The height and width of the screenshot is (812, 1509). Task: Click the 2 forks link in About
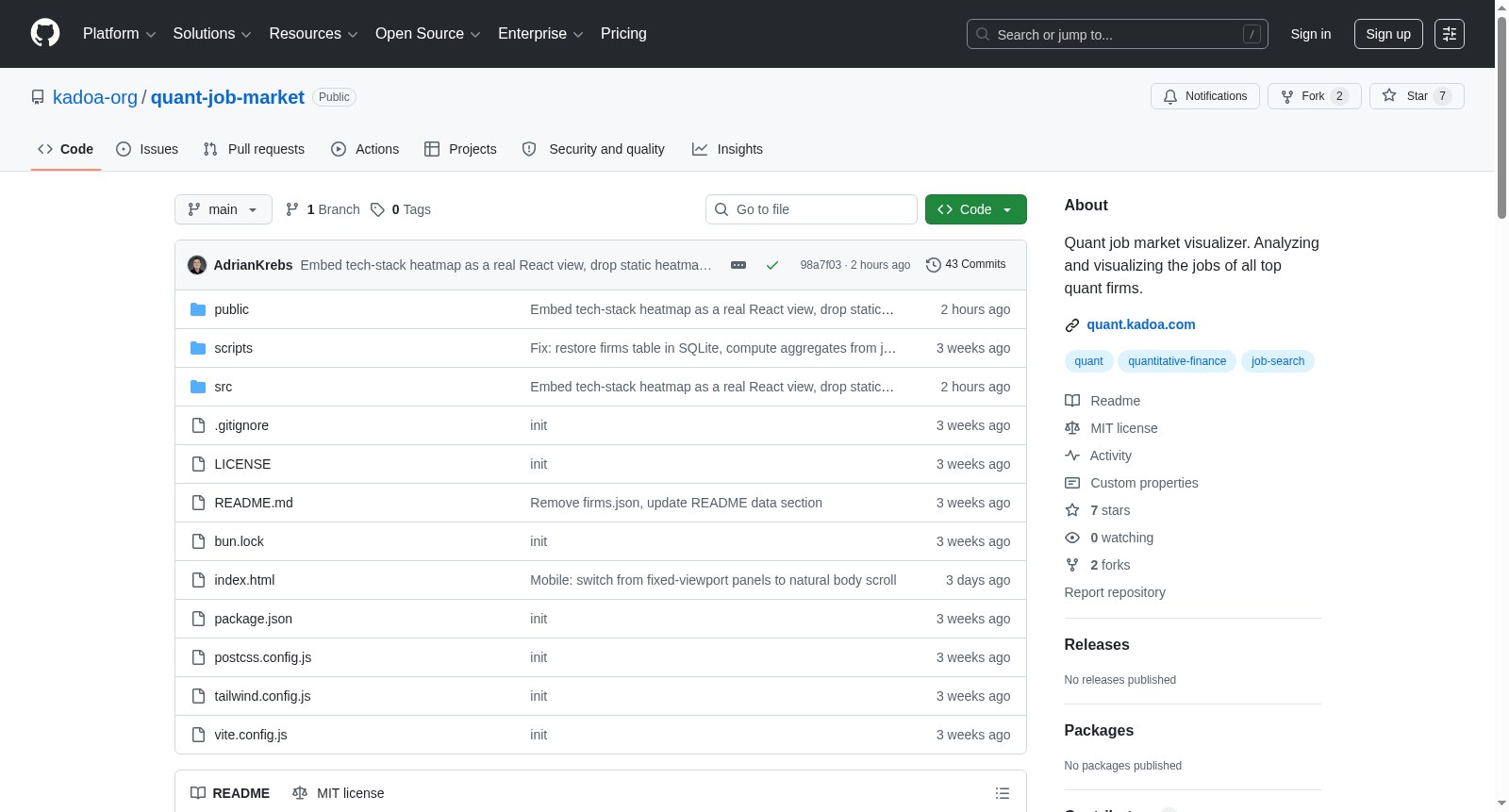click(x=1110, y=565)
